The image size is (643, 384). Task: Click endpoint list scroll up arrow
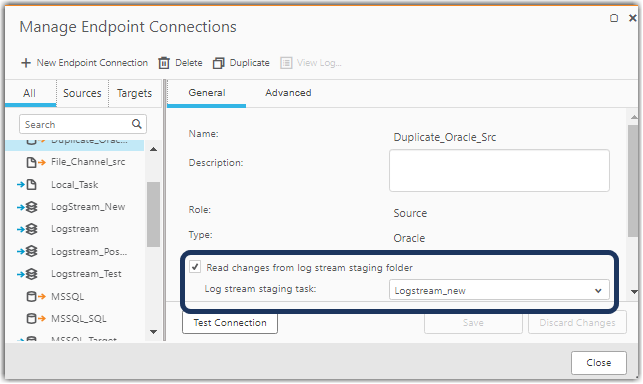pos(153,149)
